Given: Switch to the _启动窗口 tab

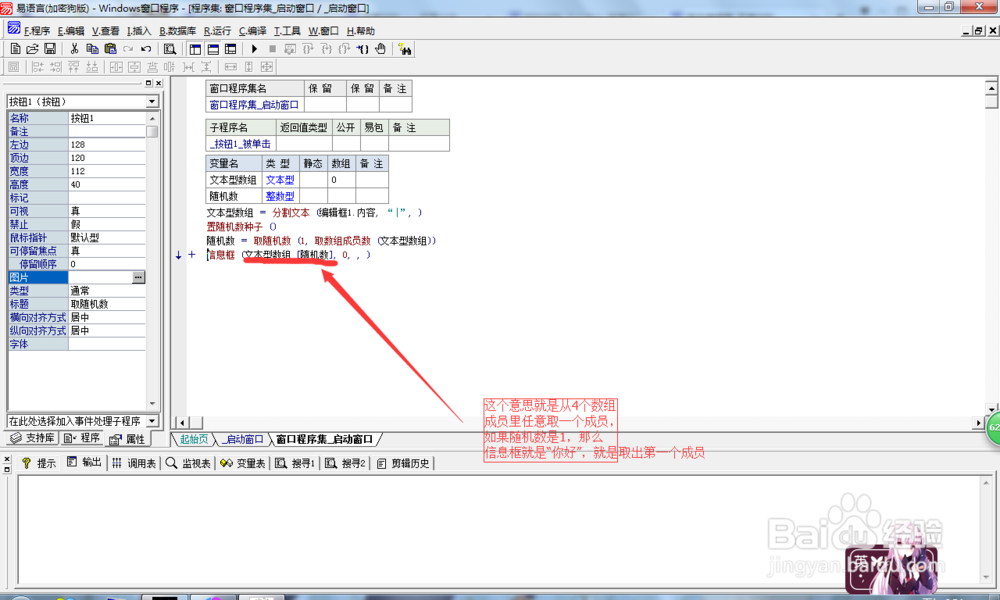Looking at the screenshot, I should pyautogui.click(x=243, y=439).
